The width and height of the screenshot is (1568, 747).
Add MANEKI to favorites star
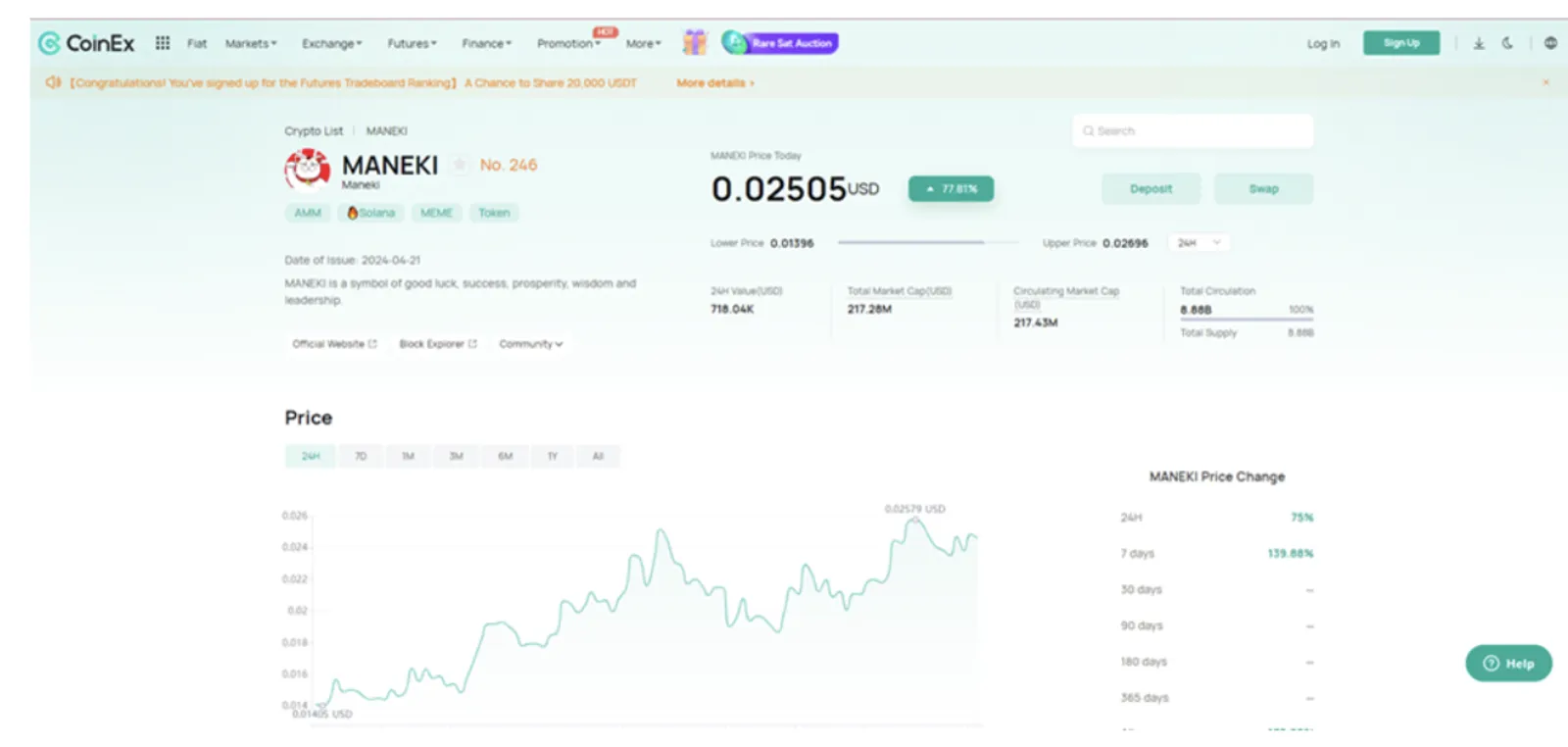point(459,165)
